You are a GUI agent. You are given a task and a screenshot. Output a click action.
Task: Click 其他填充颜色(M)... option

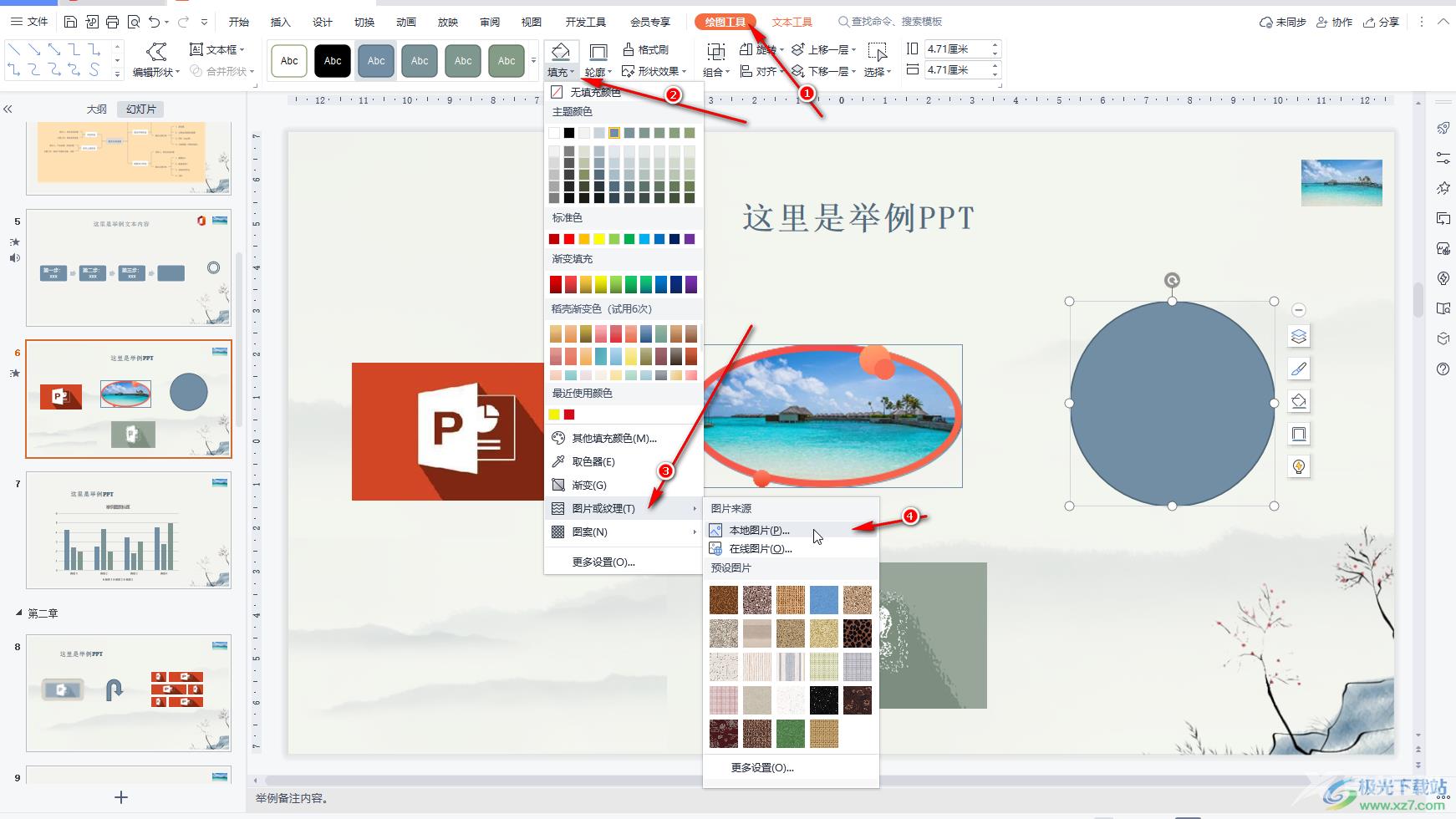point(624,438)
